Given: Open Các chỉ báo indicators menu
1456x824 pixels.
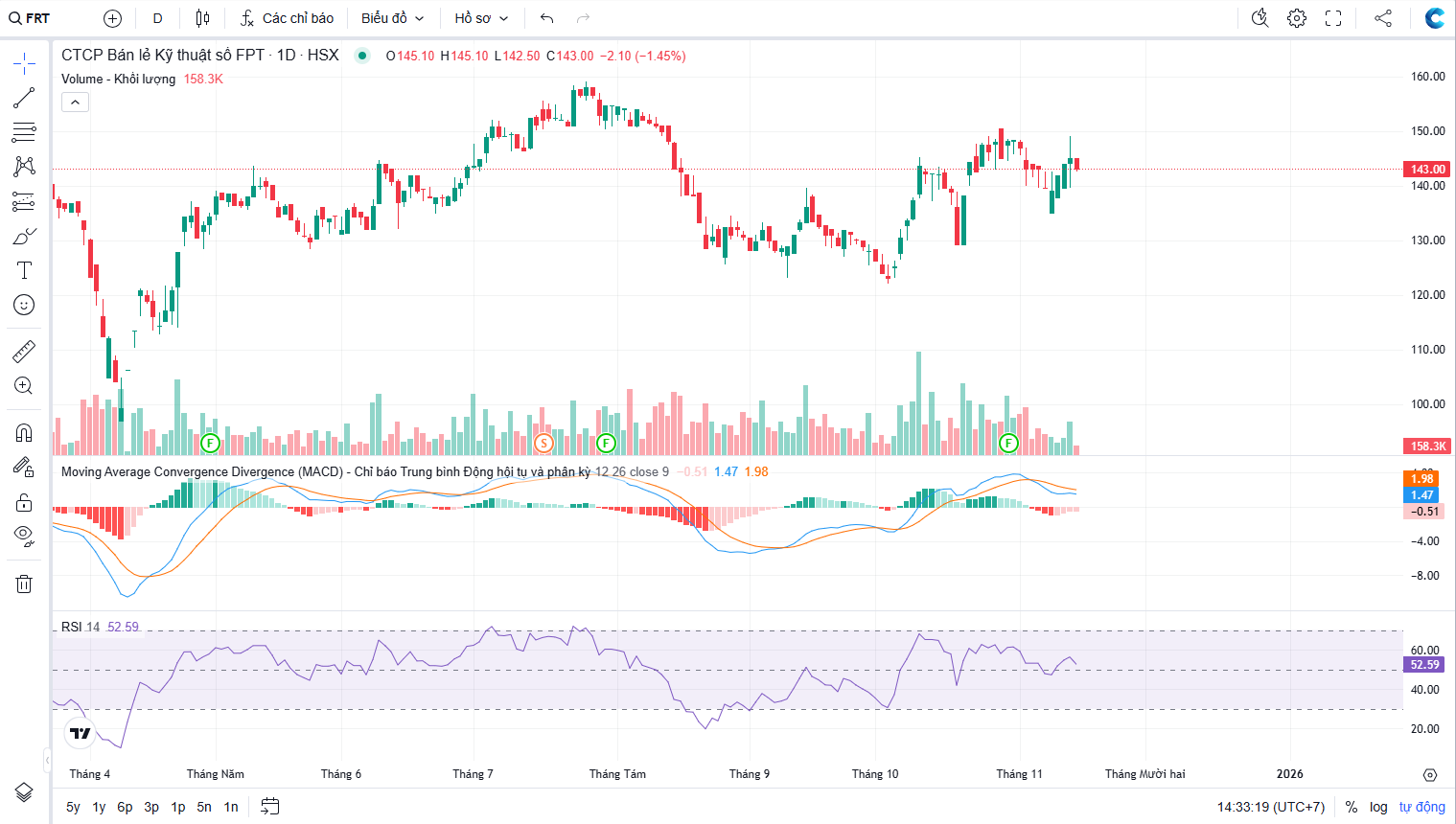Looking at the screenshot, I should coord(287,18).
